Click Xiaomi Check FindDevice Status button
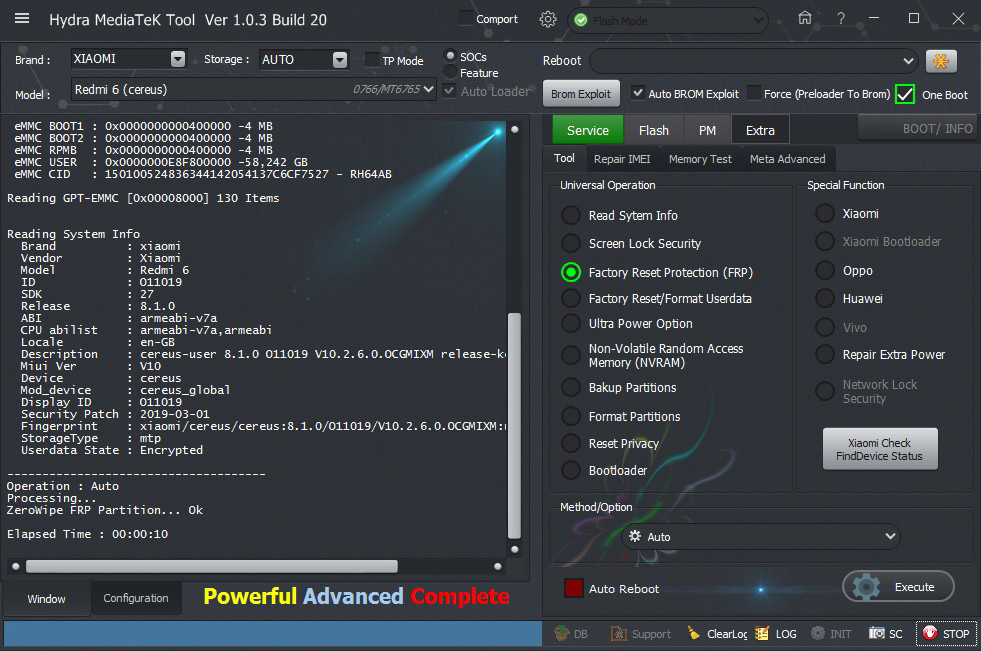Viewport: 981px width, 651px height. click(x=879, y=449)
